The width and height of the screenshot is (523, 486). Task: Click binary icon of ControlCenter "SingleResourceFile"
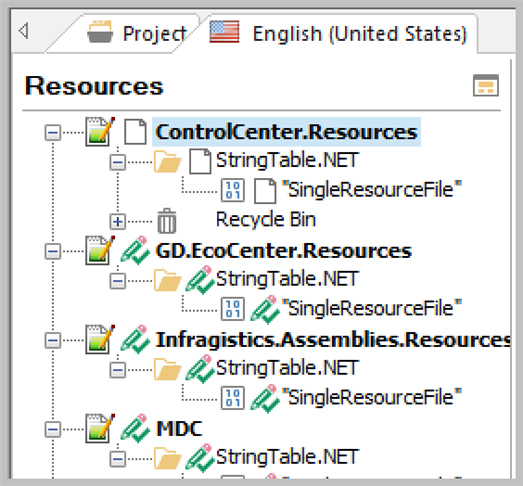coord(233,190)
